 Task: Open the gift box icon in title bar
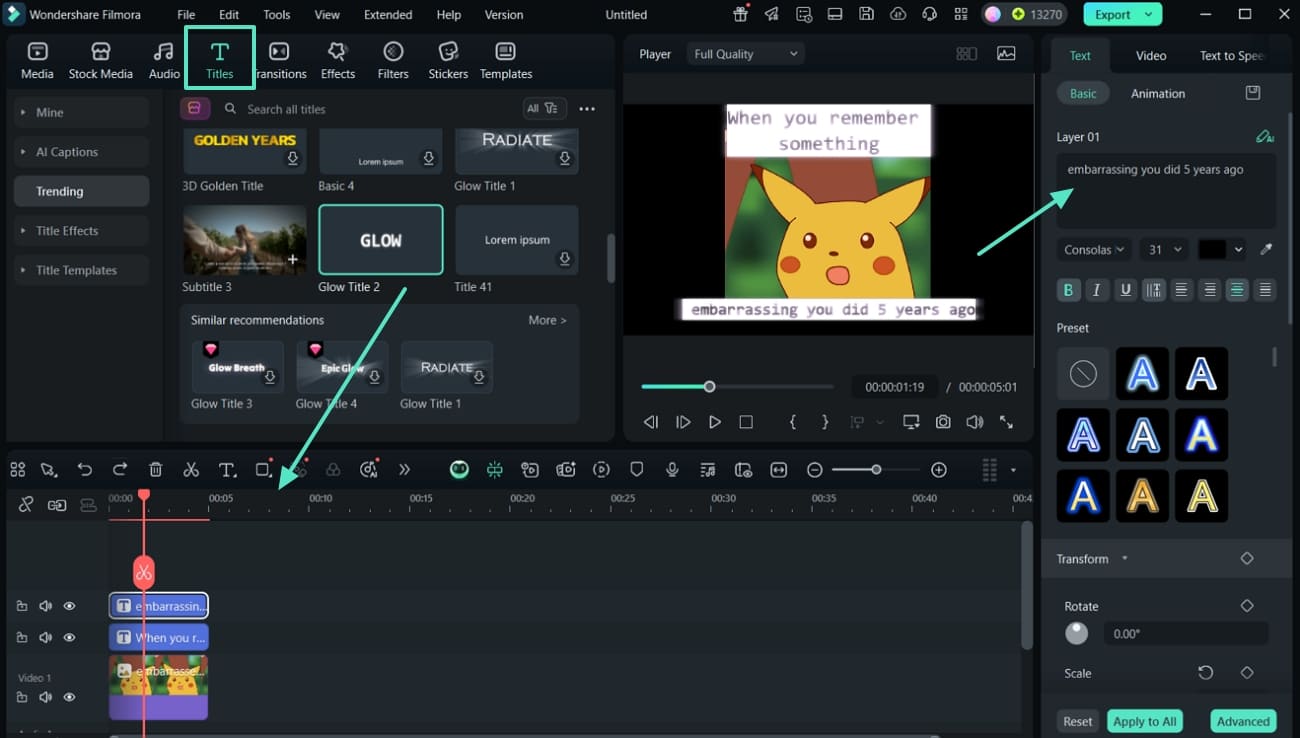[740, 14]
